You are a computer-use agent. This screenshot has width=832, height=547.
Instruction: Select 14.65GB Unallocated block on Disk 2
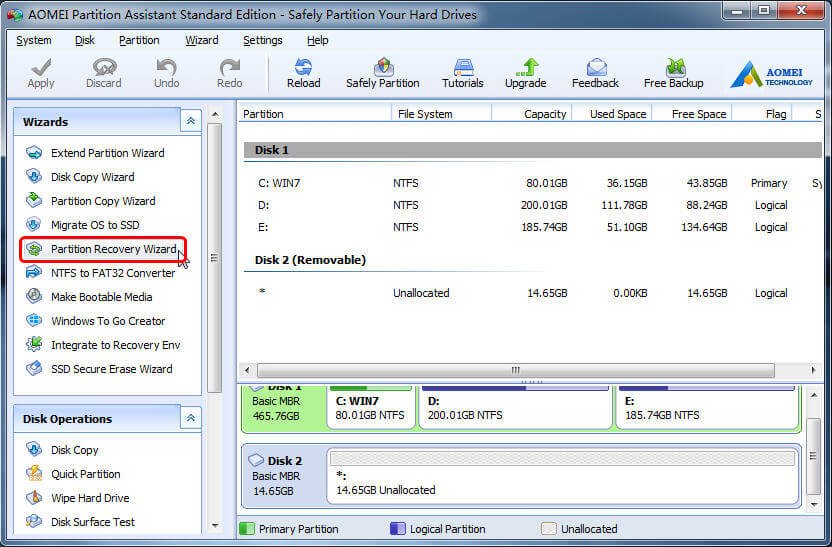562,476
